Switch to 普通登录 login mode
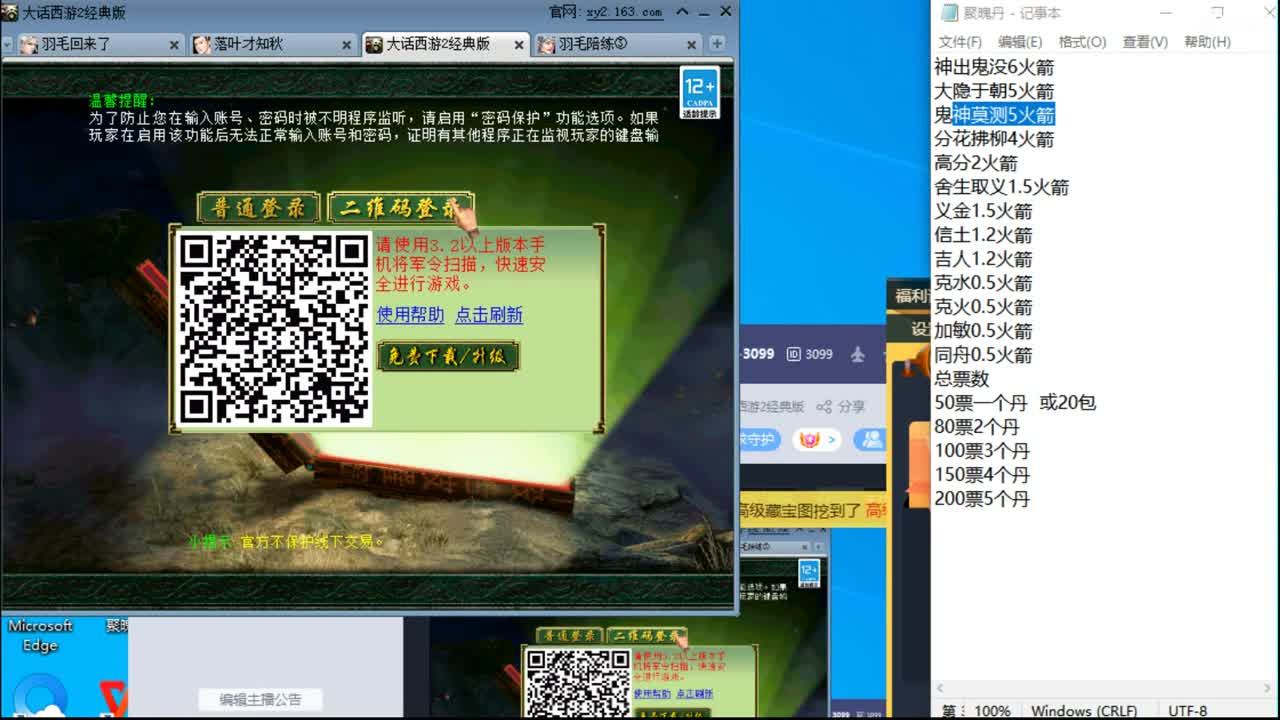Viewport: 1280px width, 720px height. 258,208
